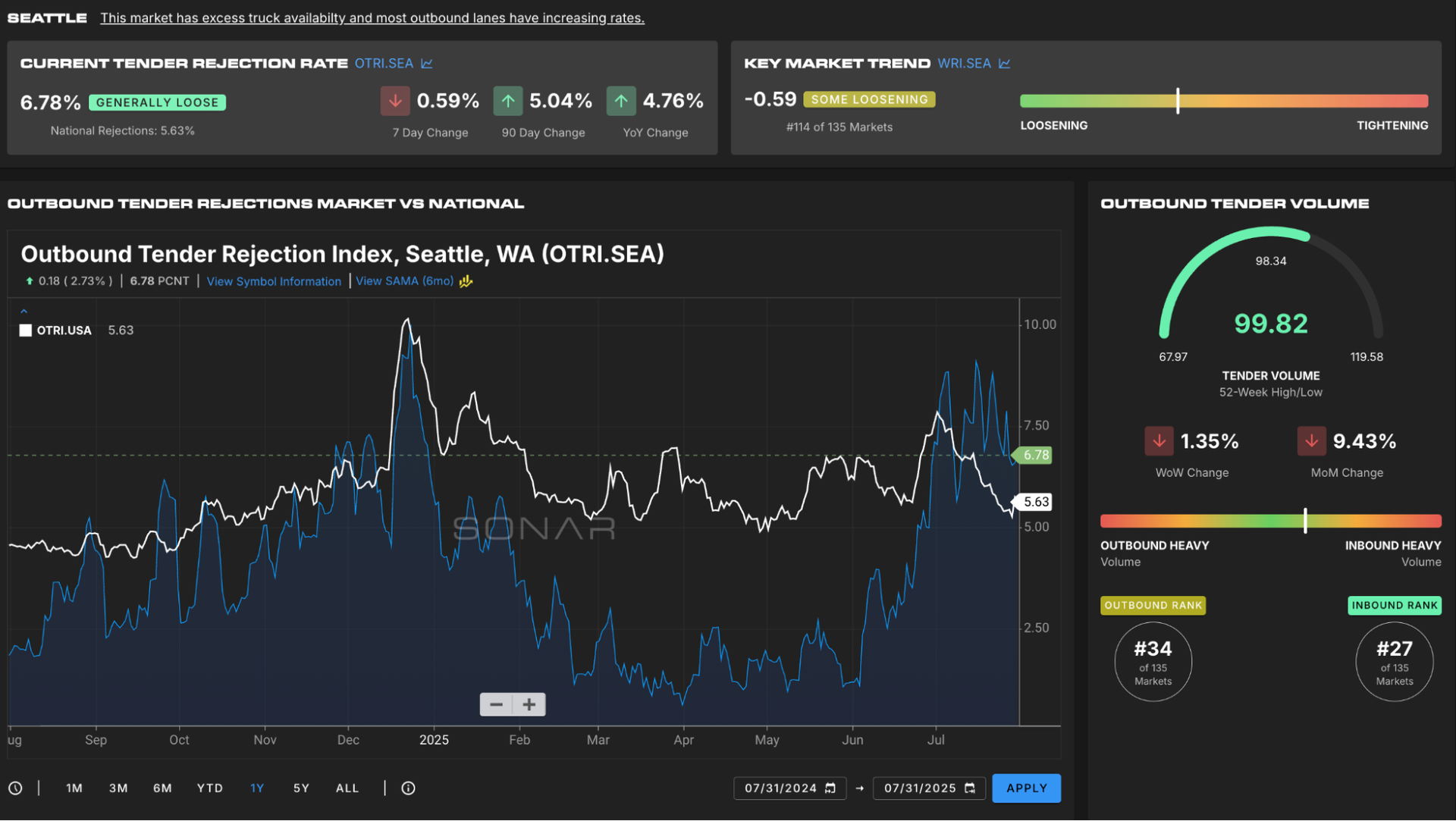Open View Symbol Information link
Viewport: 1456px width, 821px height.
pos(274,281)
